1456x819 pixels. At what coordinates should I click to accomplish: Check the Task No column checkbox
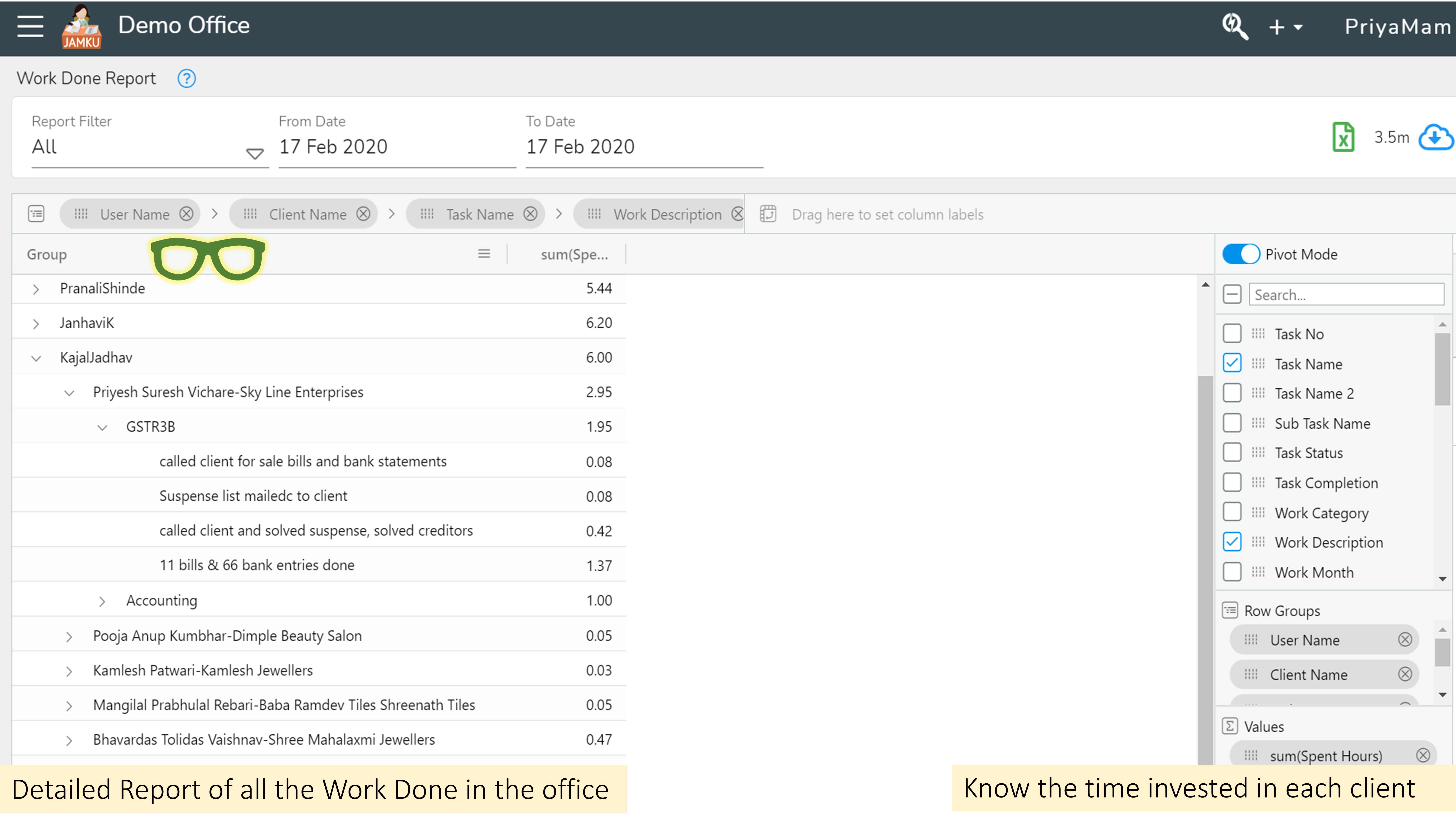pos(1232,334)
